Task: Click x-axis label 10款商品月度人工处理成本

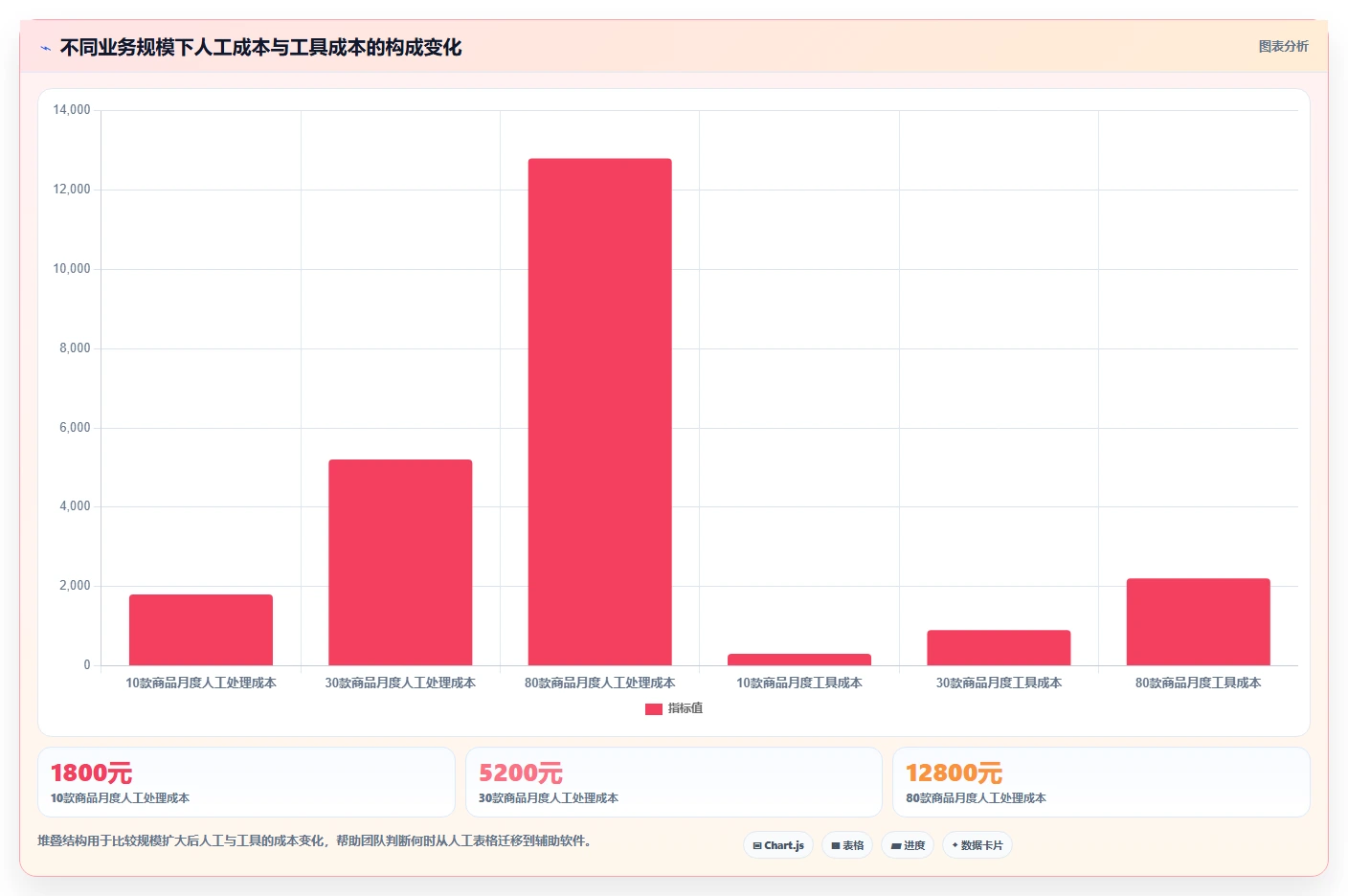Action: tap(201, 683)
